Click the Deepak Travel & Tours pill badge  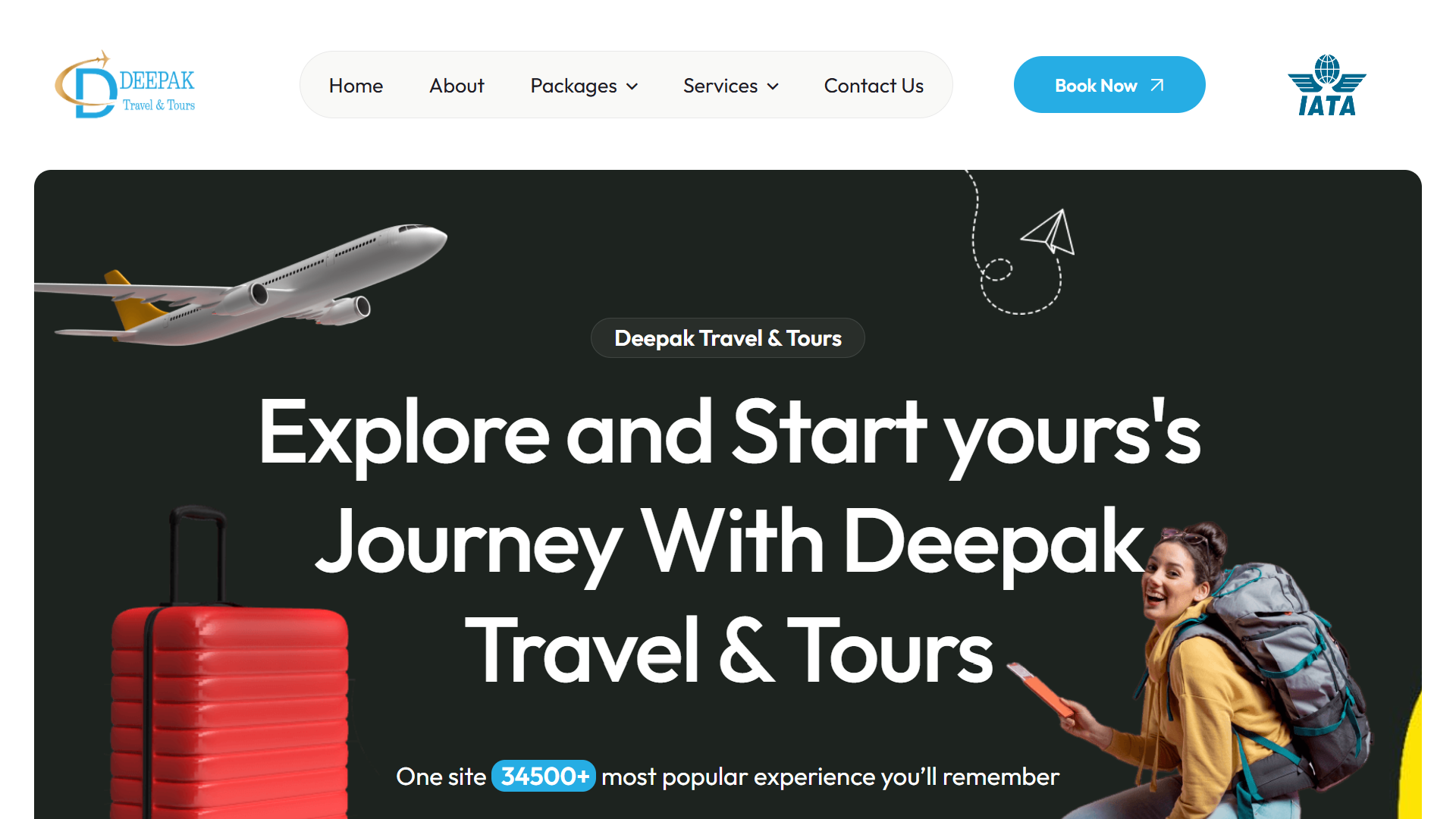[x=728, y=338]
